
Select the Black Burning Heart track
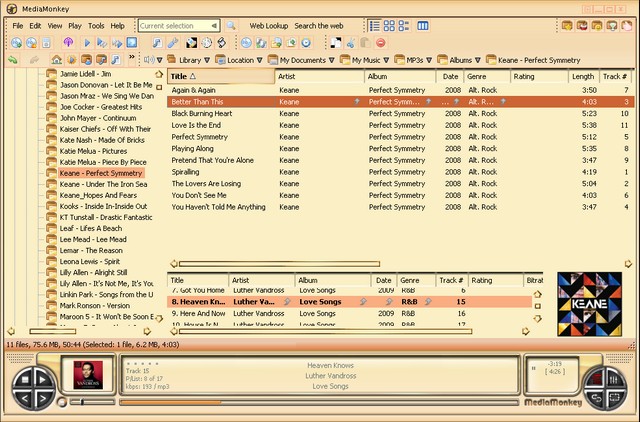pos(400,113)
